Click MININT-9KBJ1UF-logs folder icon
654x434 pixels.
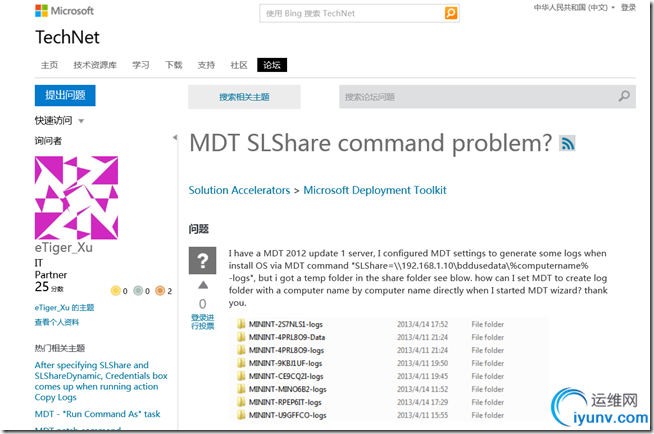click(x=241, y=363)
